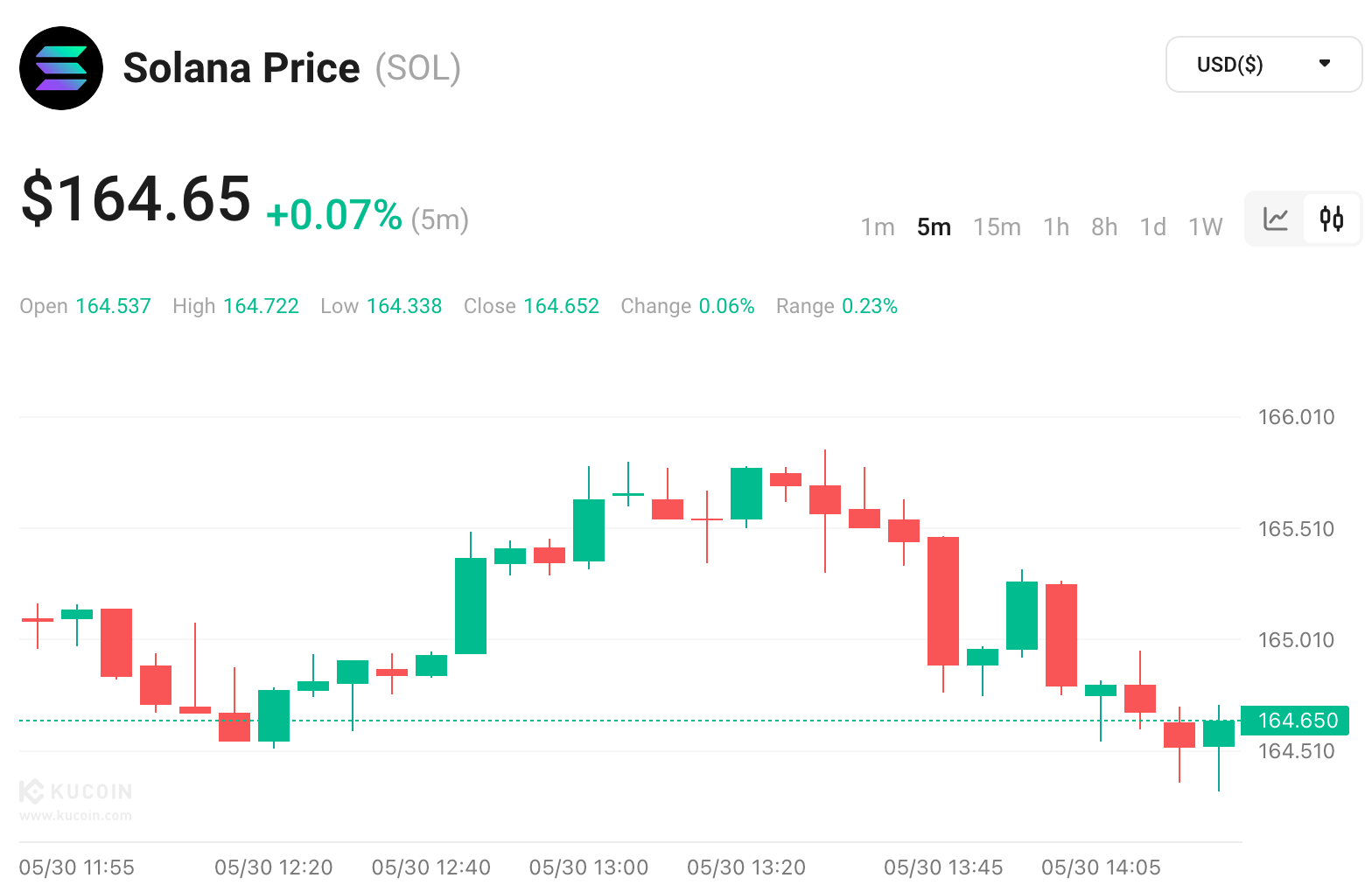
Task: Click the 05/30 13:00 time axis label
Action: [x=589, y=868]
